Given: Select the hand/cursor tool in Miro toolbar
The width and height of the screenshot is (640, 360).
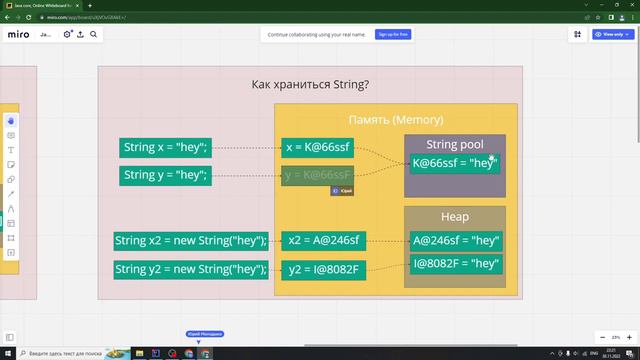Looking at the screenshot, I should (x=11, y=121).
